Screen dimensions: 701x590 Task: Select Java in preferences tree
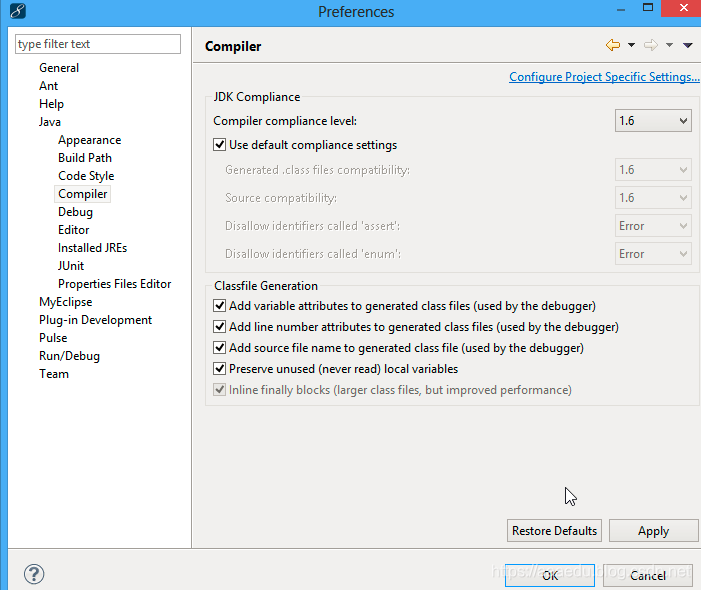pyautogui.click(x=50, y=122)
